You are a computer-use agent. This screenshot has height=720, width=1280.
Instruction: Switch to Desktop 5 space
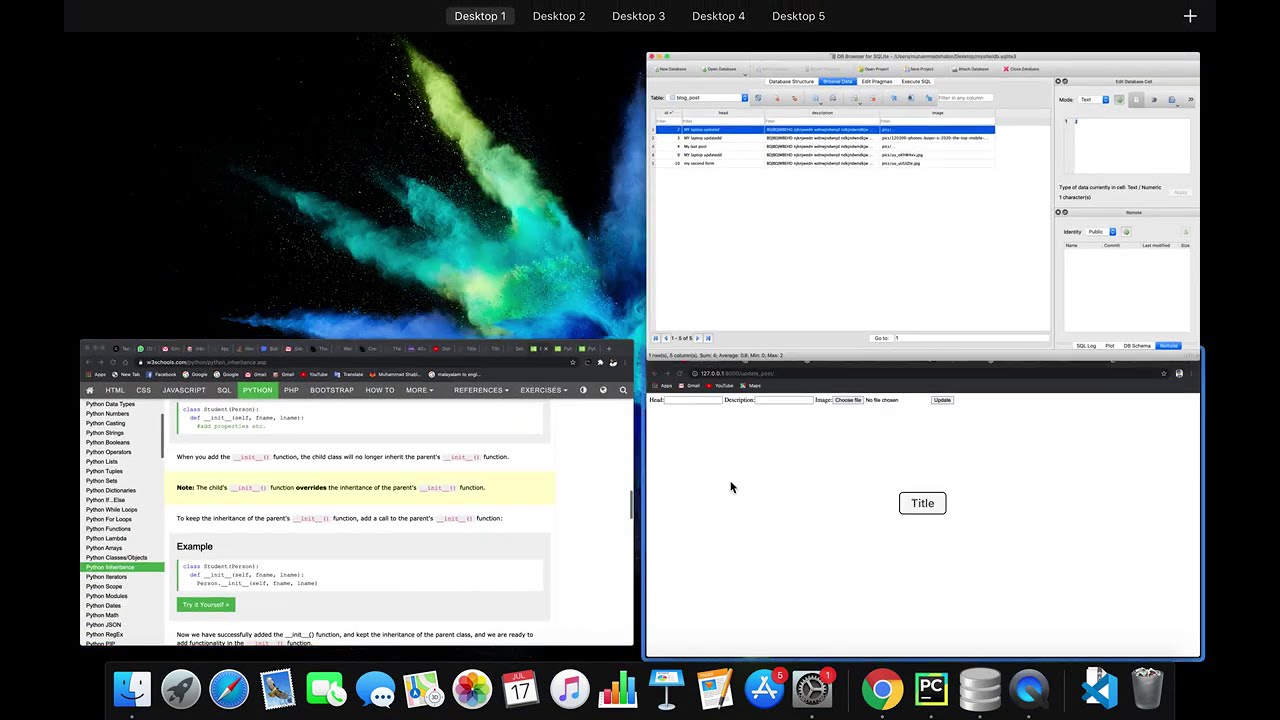coord(798,16)
